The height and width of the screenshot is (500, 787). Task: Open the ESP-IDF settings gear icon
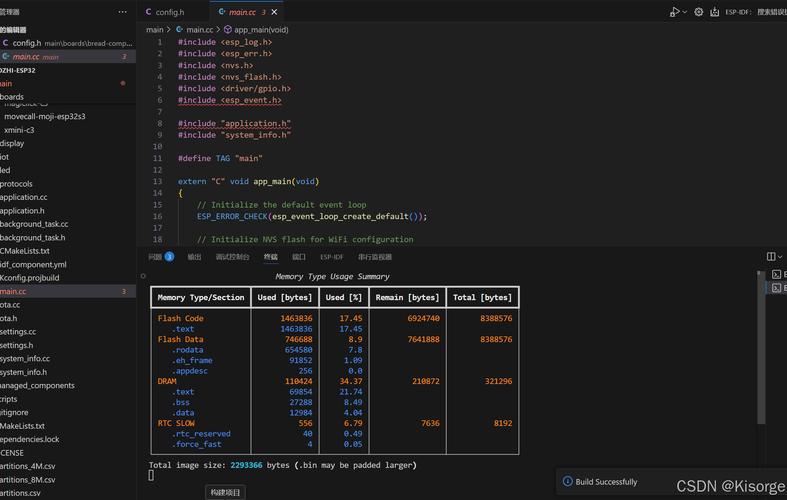click(698, 12)
